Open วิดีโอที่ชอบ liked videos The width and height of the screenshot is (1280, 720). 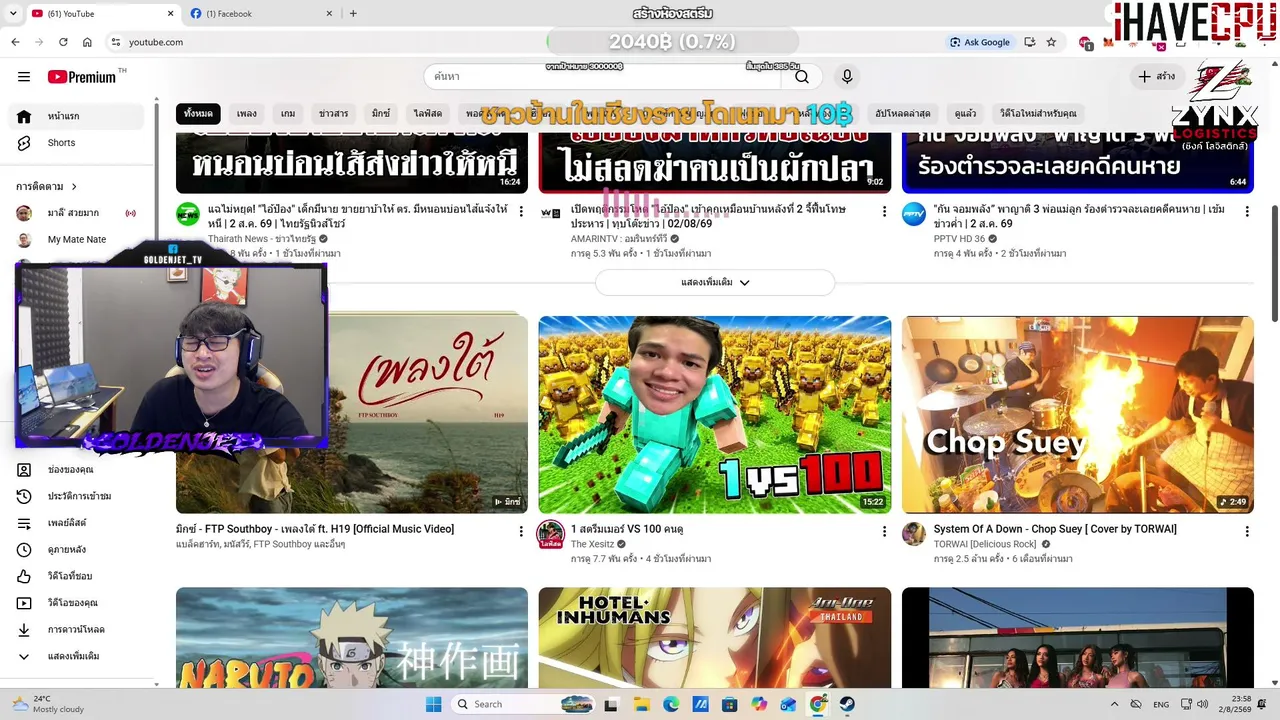[x=76, y=576]
